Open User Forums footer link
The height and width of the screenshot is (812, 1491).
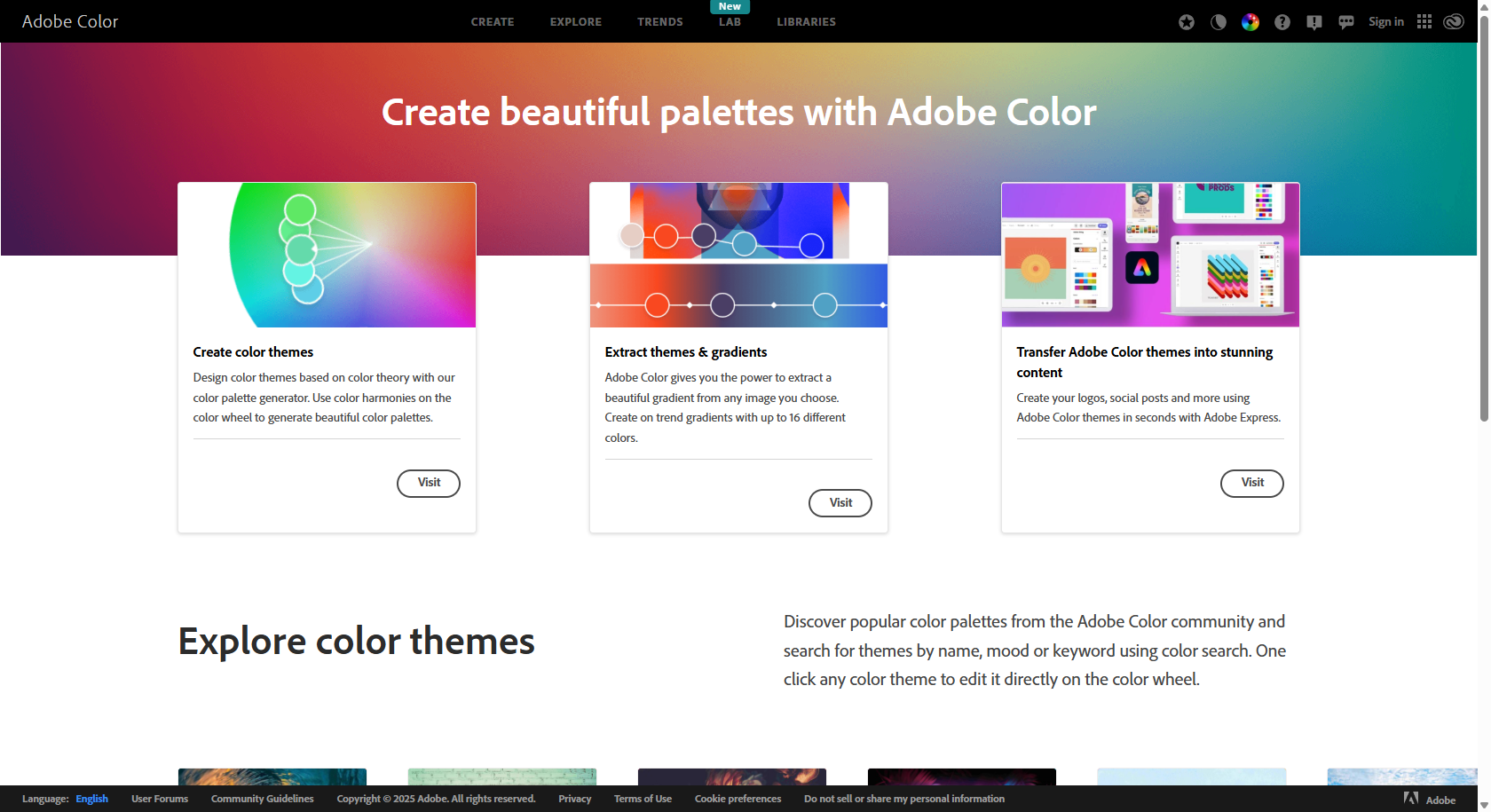(160, 799)
